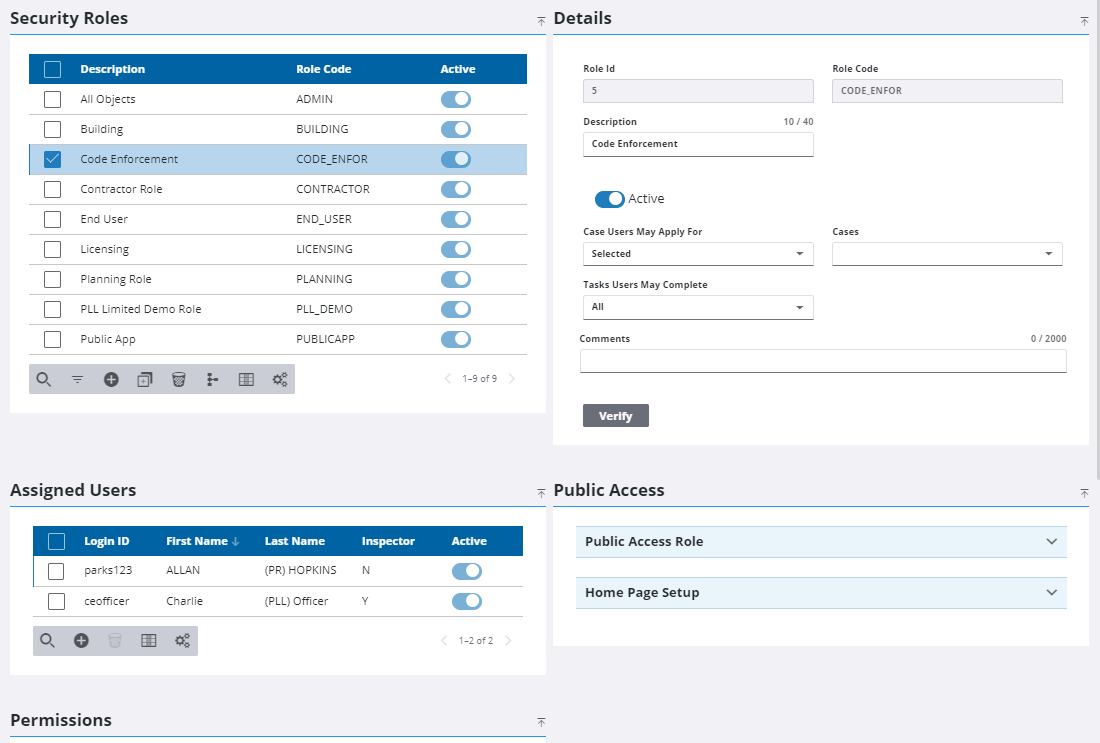Sort by the First Name column header
1100x743 pixels.
[197, 541]
